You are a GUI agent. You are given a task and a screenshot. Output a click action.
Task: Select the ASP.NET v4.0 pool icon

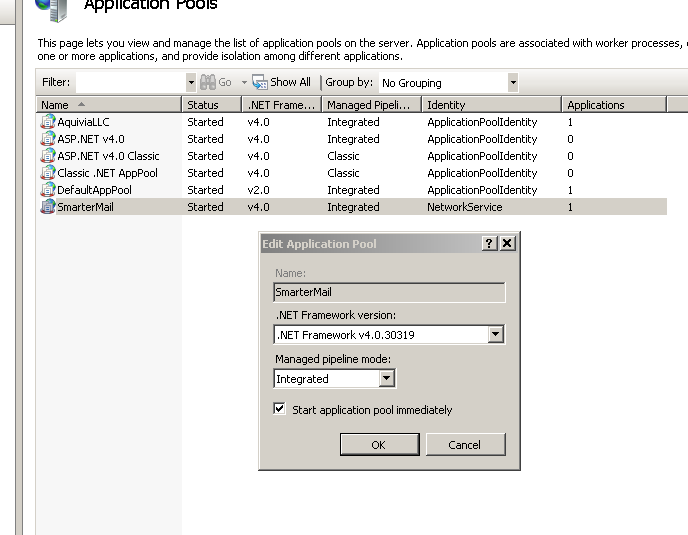point(48,139)
